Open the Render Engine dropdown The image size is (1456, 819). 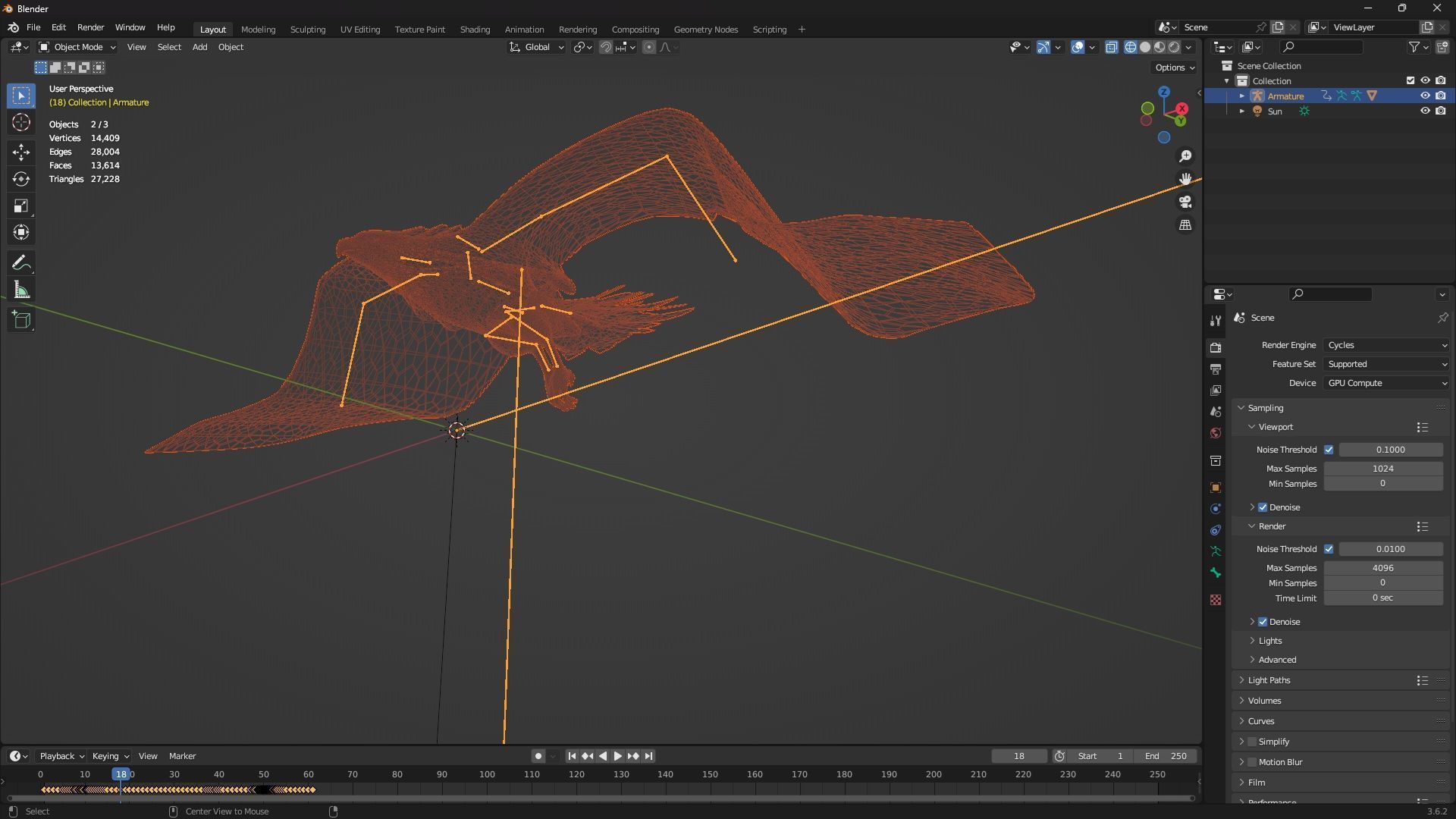[1386, 345]
